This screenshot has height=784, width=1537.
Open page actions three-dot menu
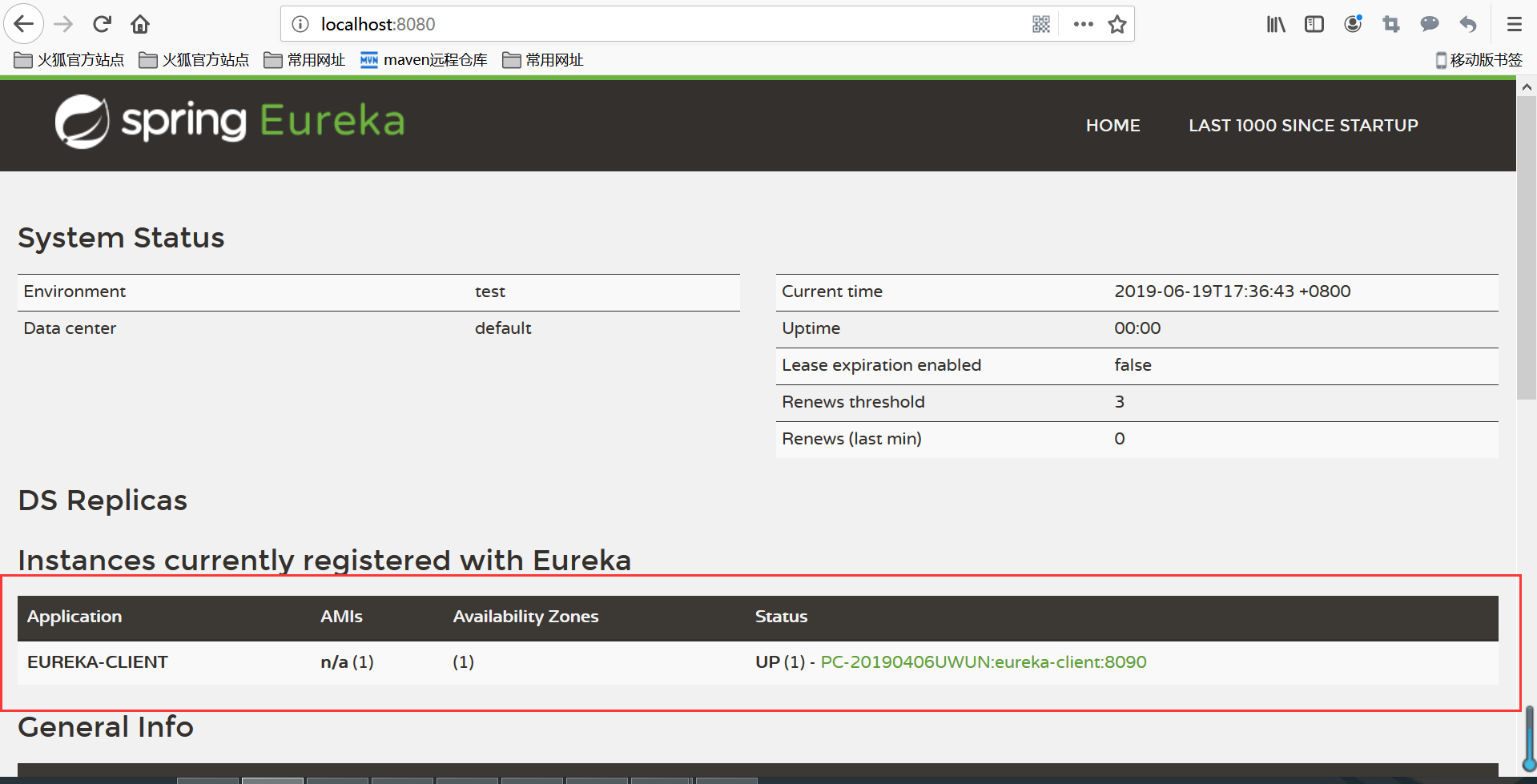click(x=1084, y=24)
